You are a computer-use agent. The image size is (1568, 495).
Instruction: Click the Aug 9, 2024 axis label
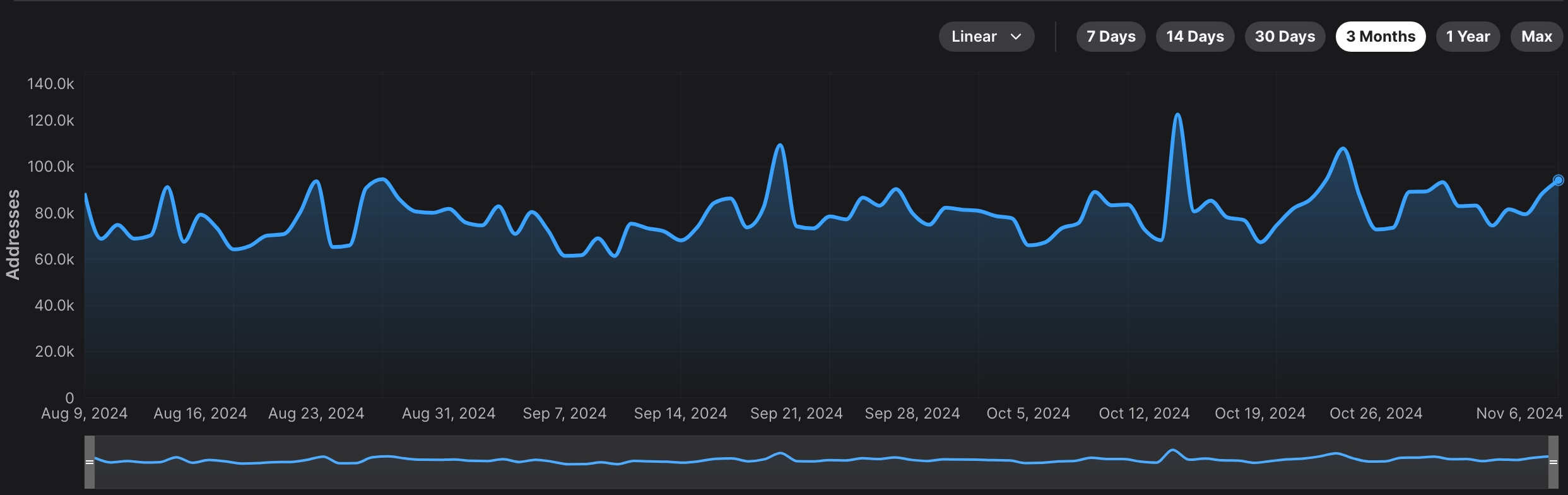(85, 414)
